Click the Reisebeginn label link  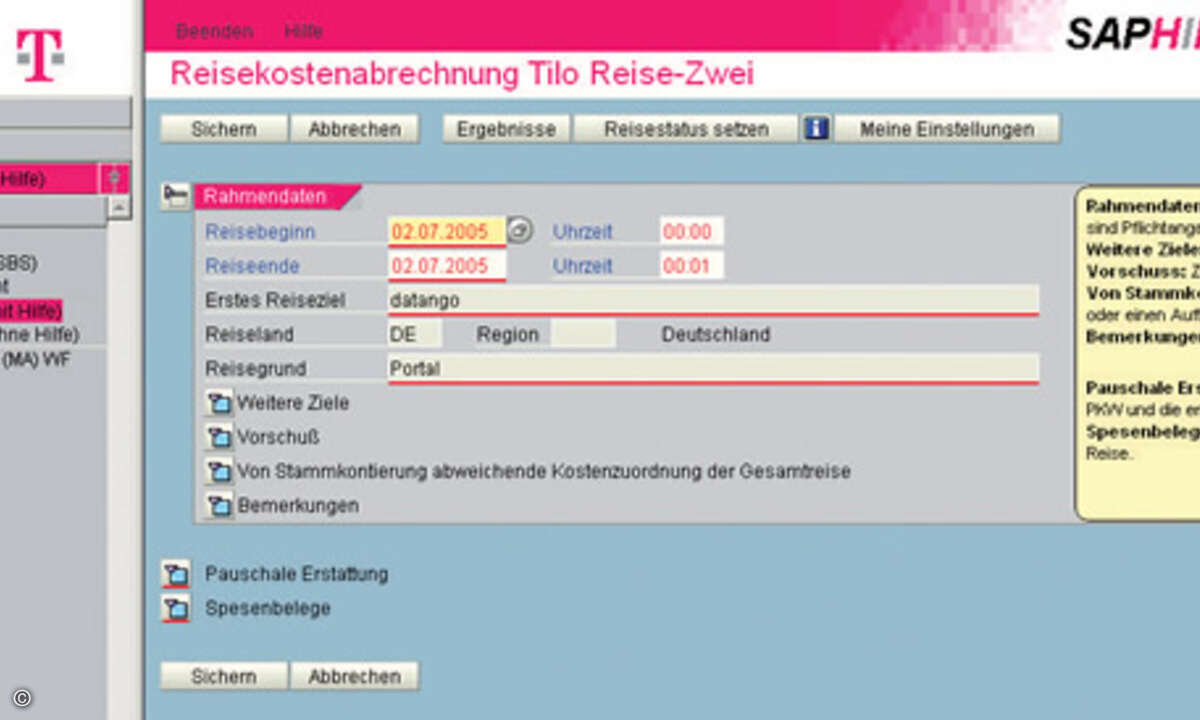coord(260,231)
